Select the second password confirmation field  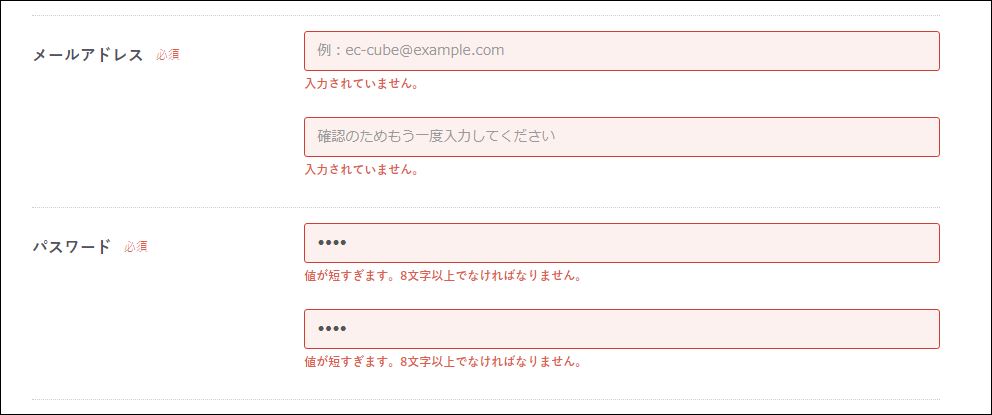click(x=621, y=329)
